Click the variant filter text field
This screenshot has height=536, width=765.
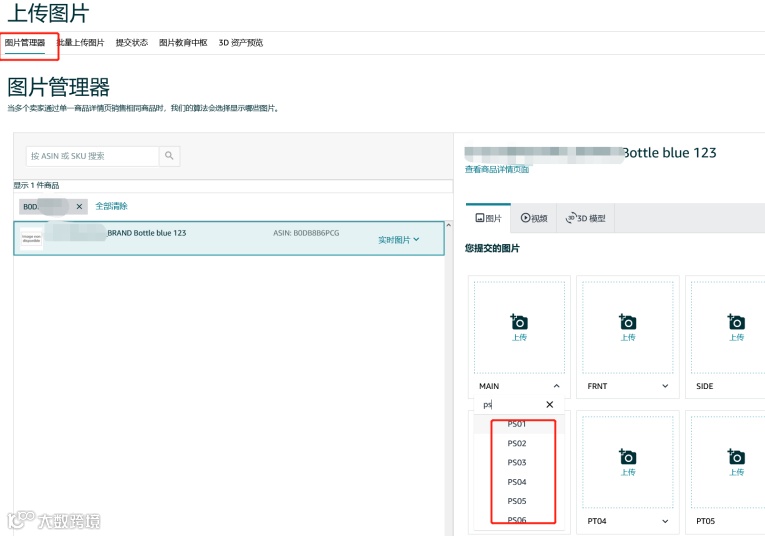click(510, 405)
